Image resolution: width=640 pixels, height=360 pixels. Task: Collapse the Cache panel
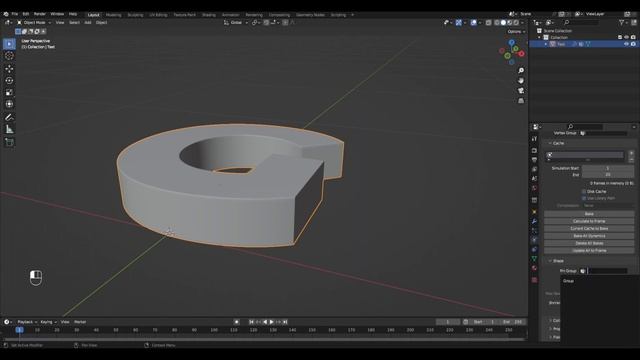click(x=550, y=143)
